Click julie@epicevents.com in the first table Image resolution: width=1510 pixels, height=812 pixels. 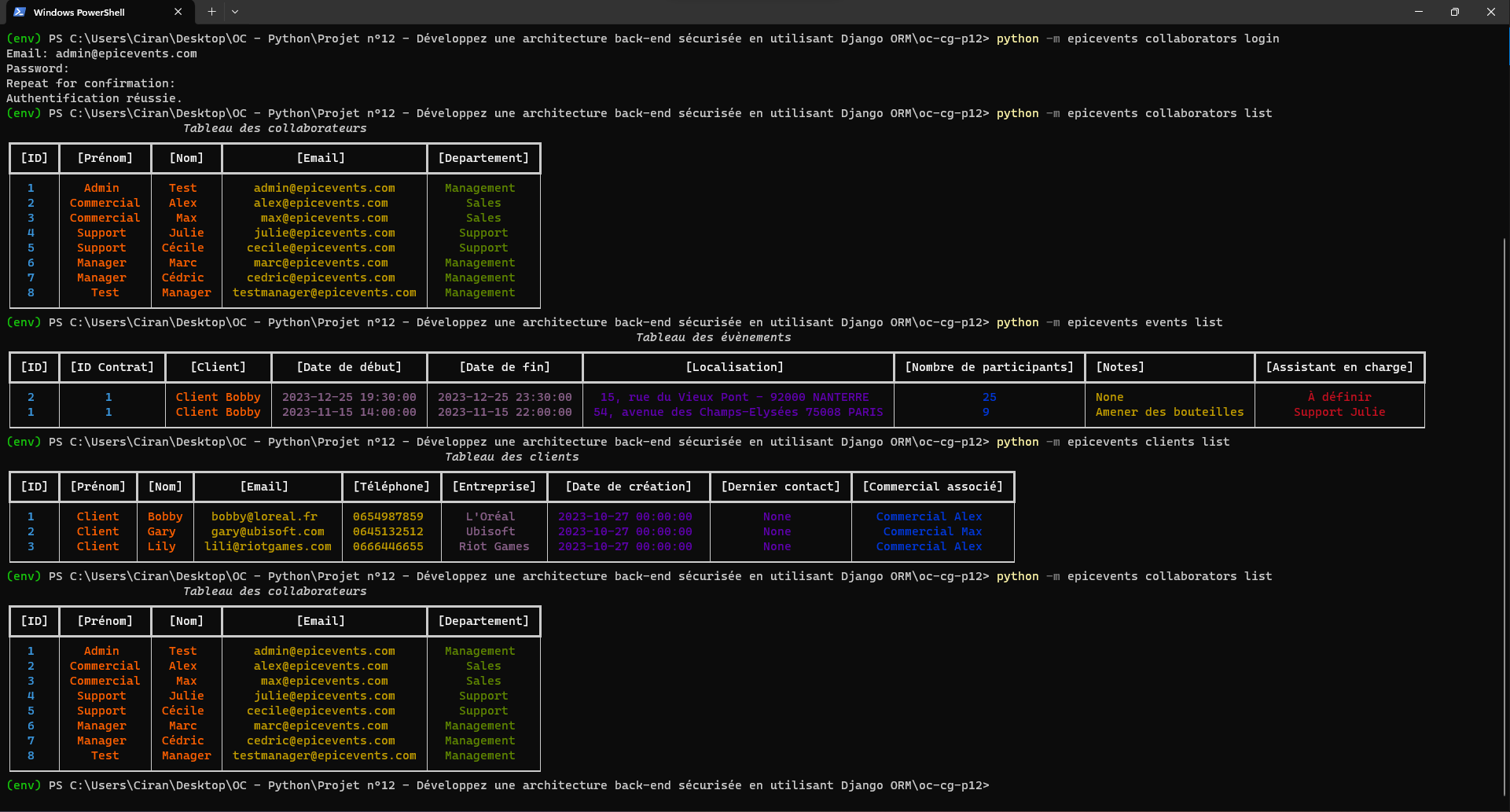325,233
